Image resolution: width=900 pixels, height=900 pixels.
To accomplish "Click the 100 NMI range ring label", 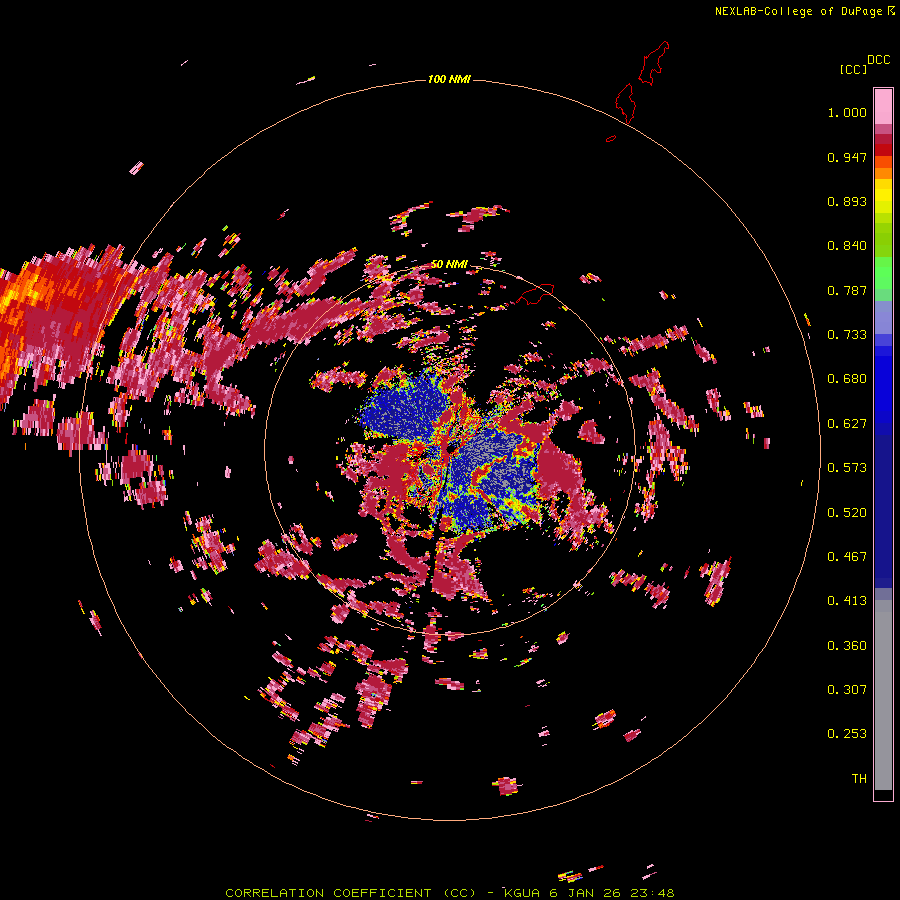I will (449, 79).
